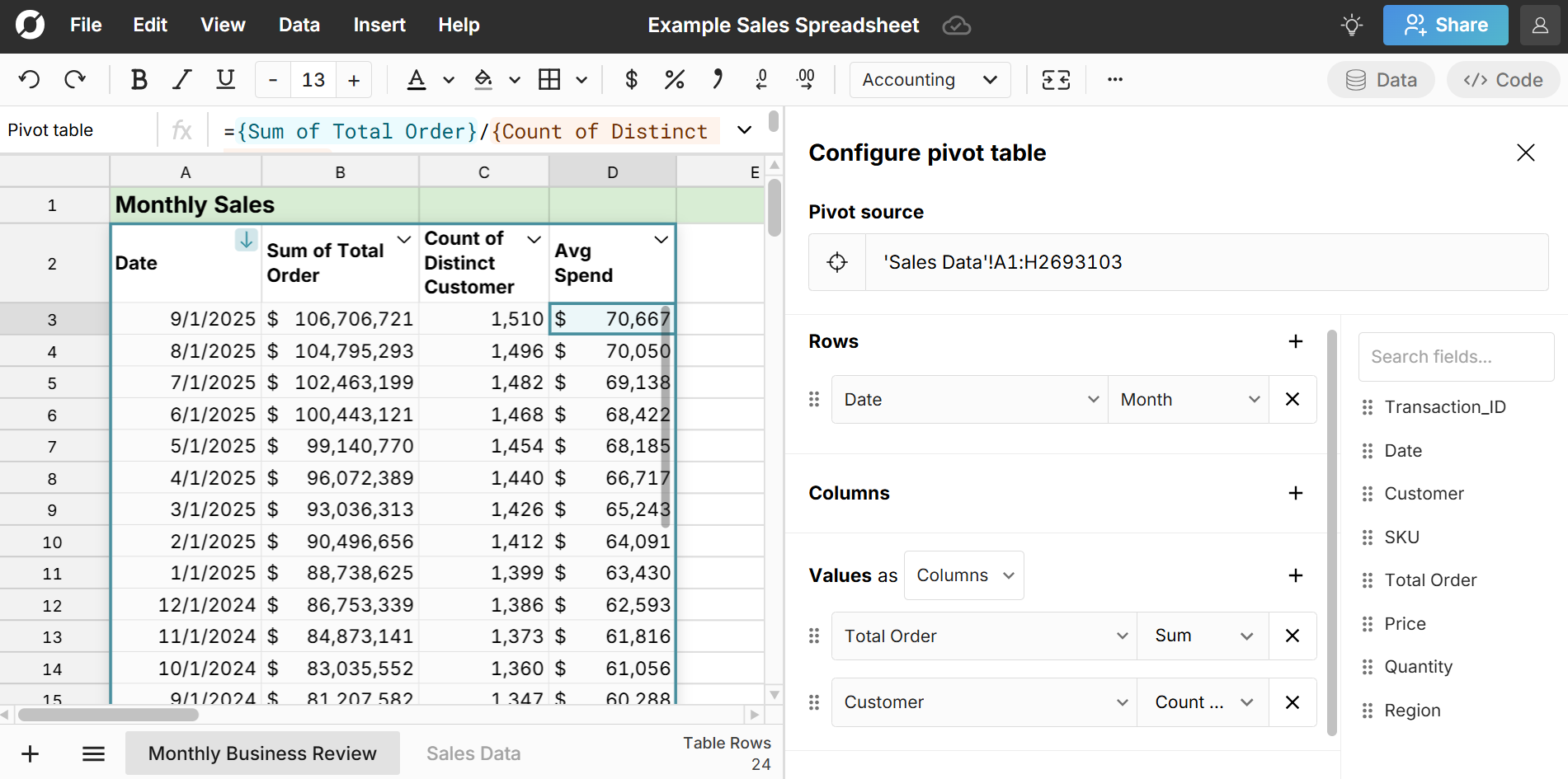
Task: Toggle italic formatting
Action: pos(181,80)
